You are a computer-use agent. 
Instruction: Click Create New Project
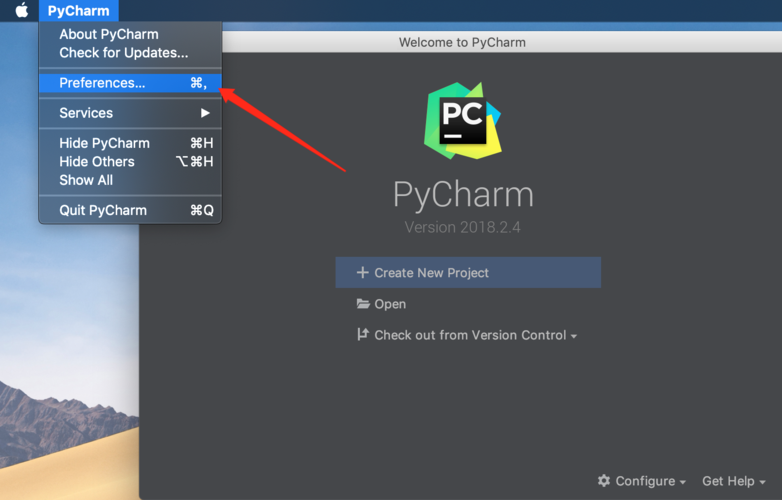point(468,272)
